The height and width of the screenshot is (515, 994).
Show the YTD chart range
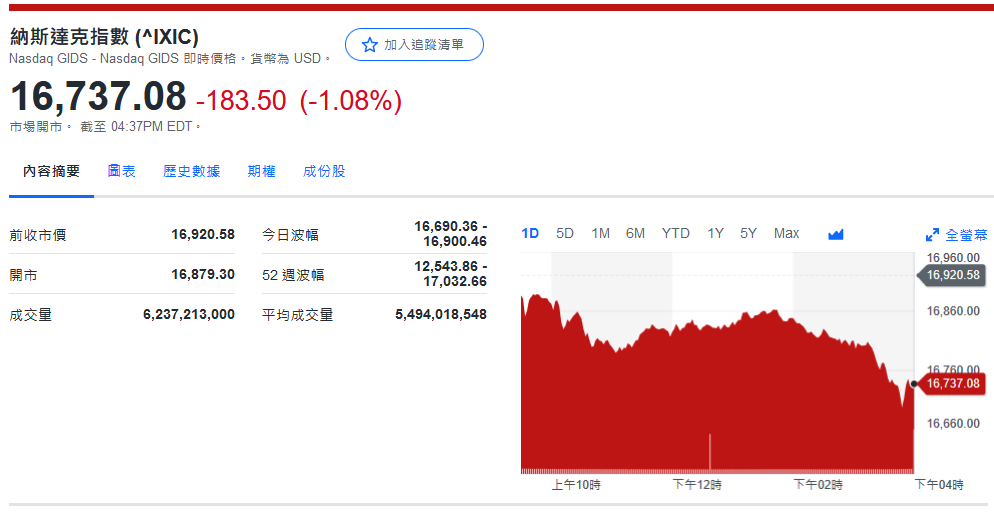click(675, 233)
